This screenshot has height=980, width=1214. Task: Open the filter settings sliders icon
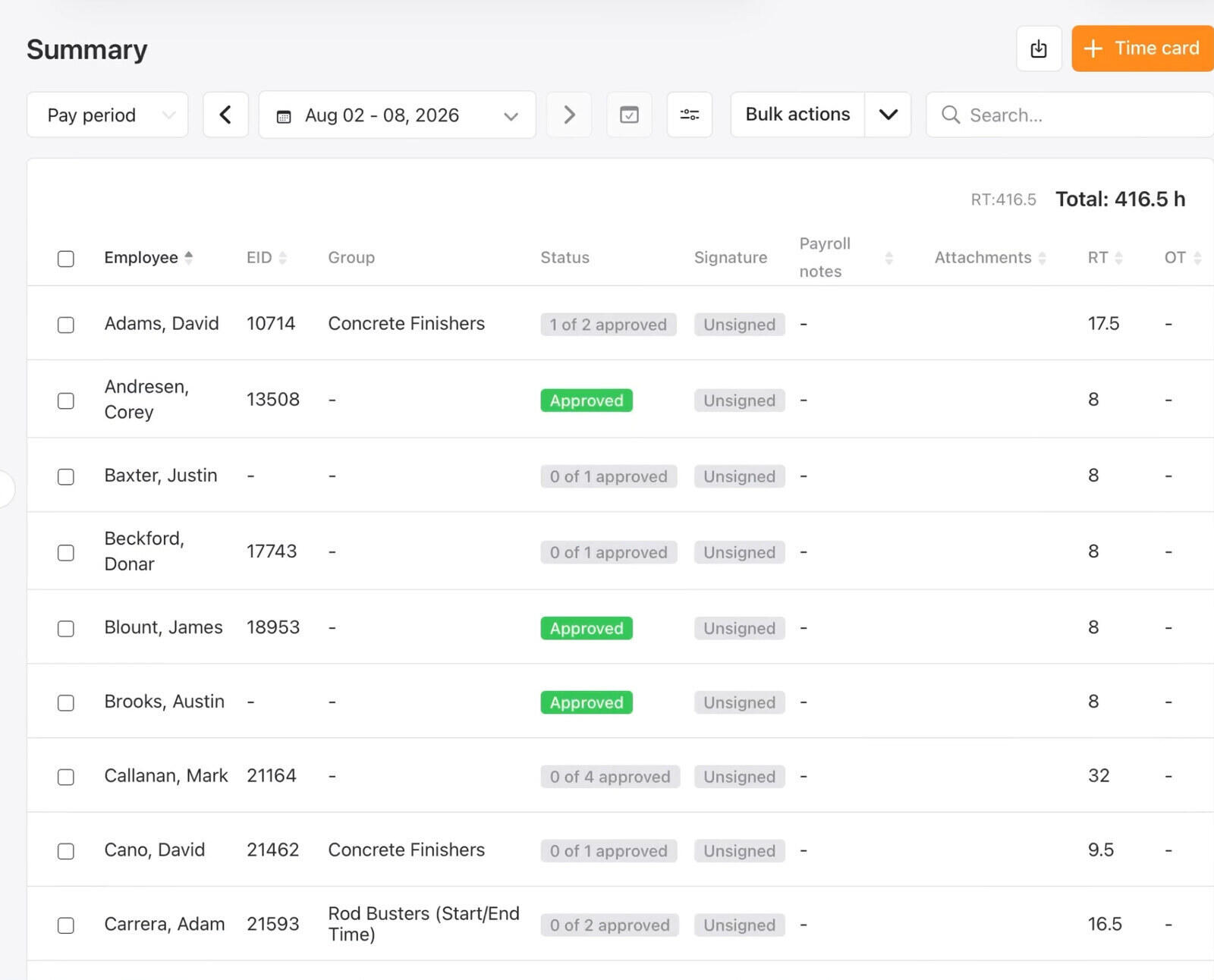[690, 115]
